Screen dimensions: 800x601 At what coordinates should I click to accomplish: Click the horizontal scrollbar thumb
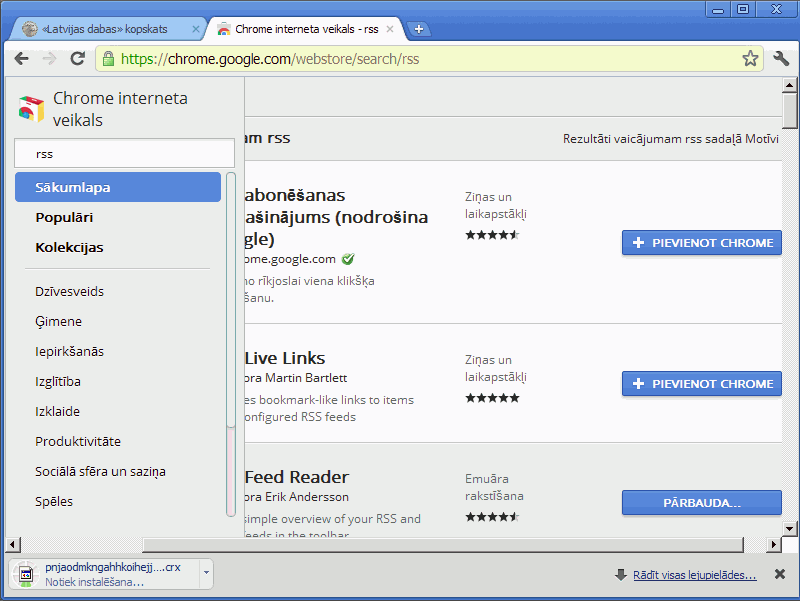click(443, 544)
